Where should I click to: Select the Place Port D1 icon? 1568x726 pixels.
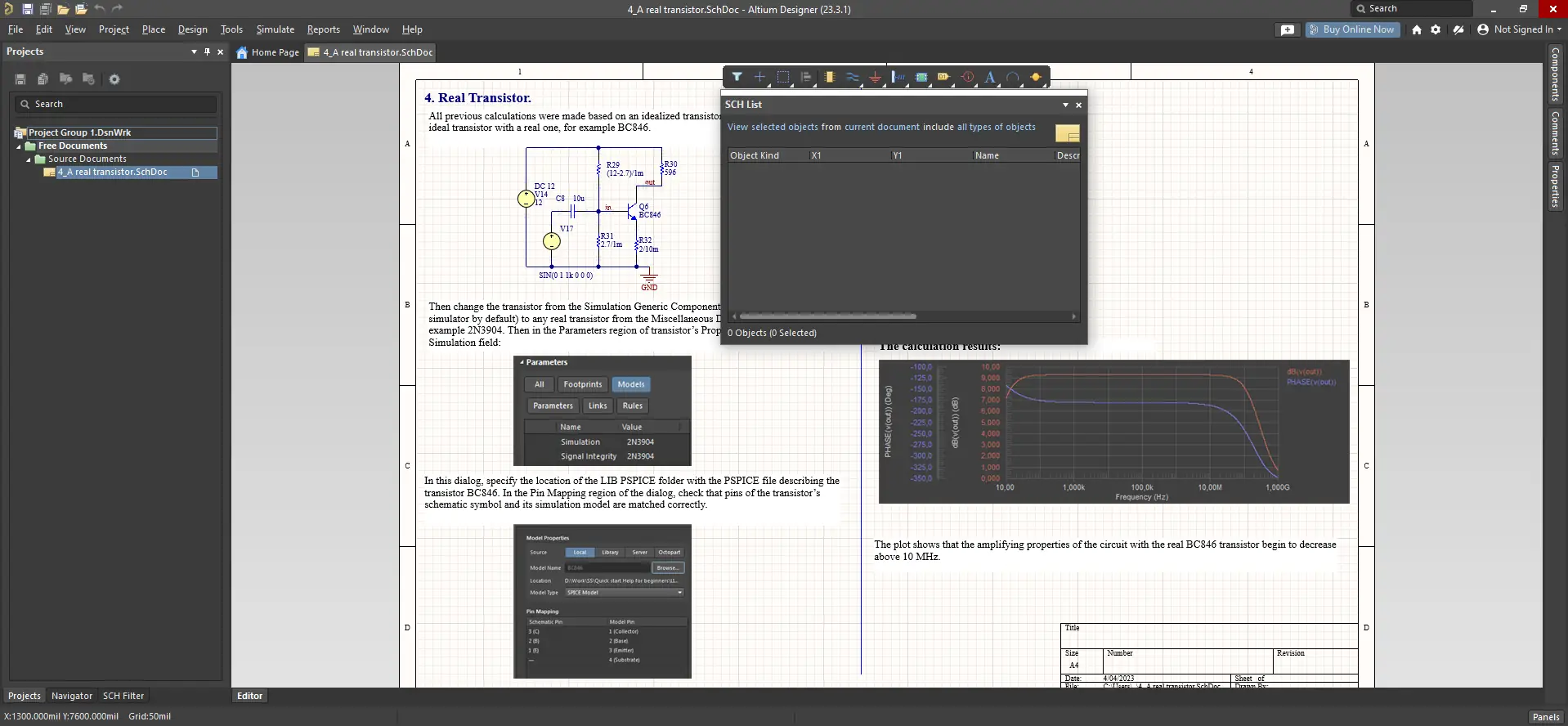944,77
